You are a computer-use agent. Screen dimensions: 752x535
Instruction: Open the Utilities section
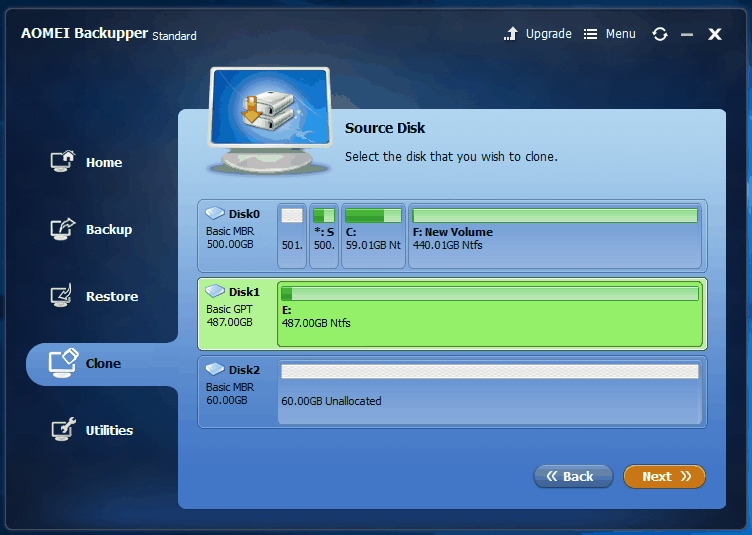(92, 430)
